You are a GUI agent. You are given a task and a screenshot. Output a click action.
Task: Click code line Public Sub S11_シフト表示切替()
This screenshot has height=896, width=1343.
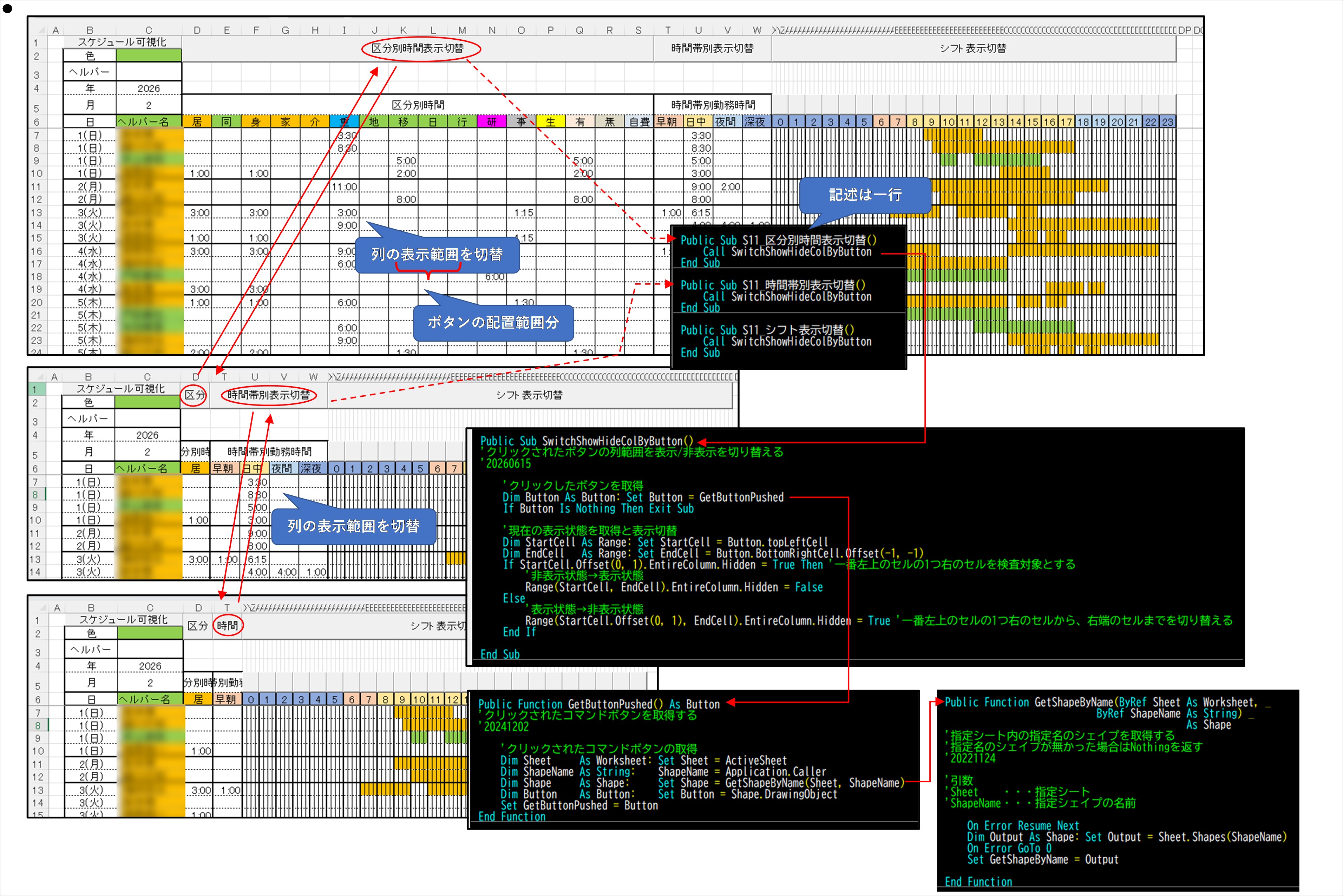(767, 330)
